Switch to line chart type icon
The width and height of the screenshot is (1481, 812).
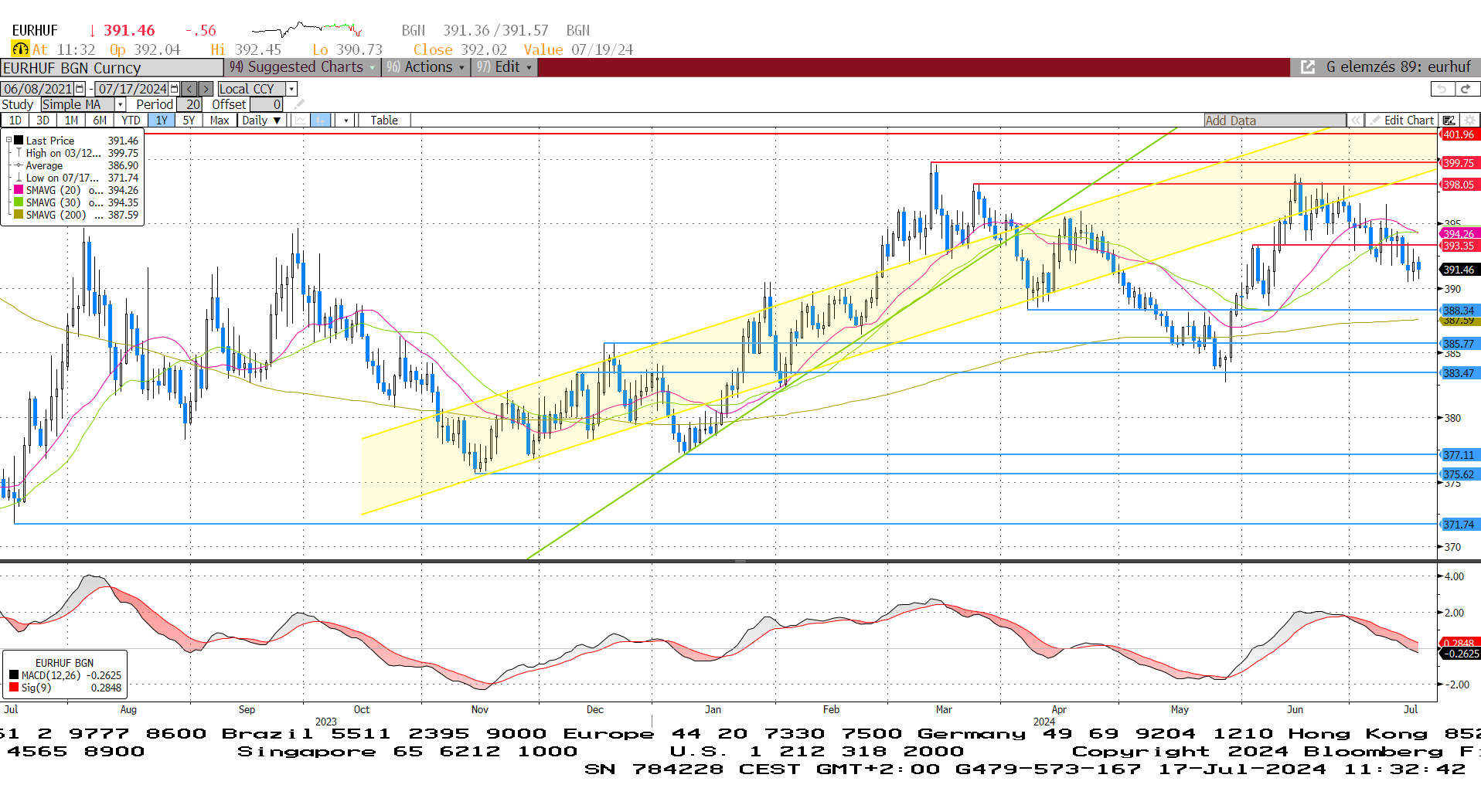[300, 121]
